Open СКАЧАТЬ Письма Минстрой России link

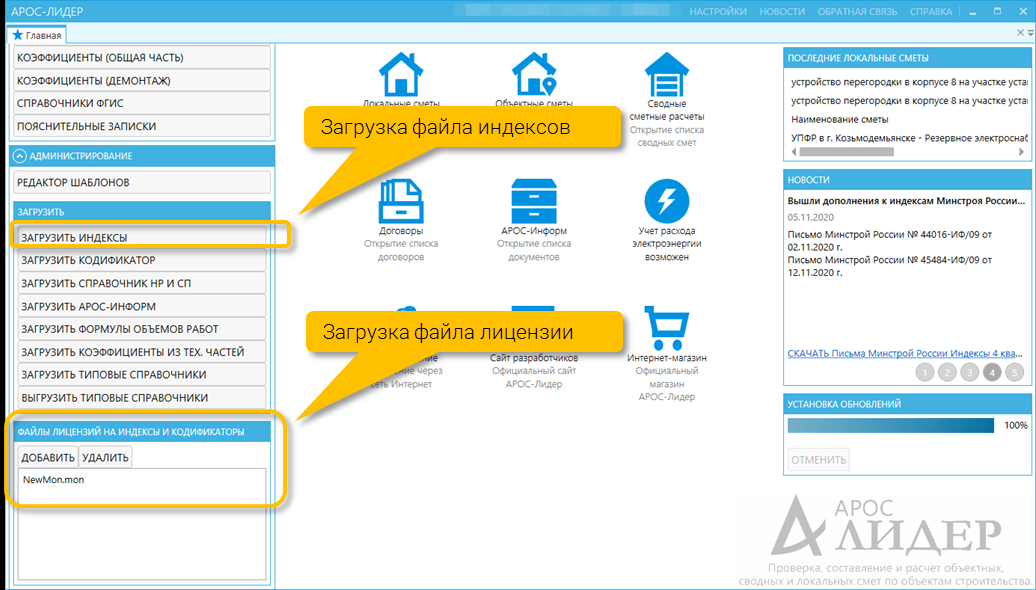point(905,353)
